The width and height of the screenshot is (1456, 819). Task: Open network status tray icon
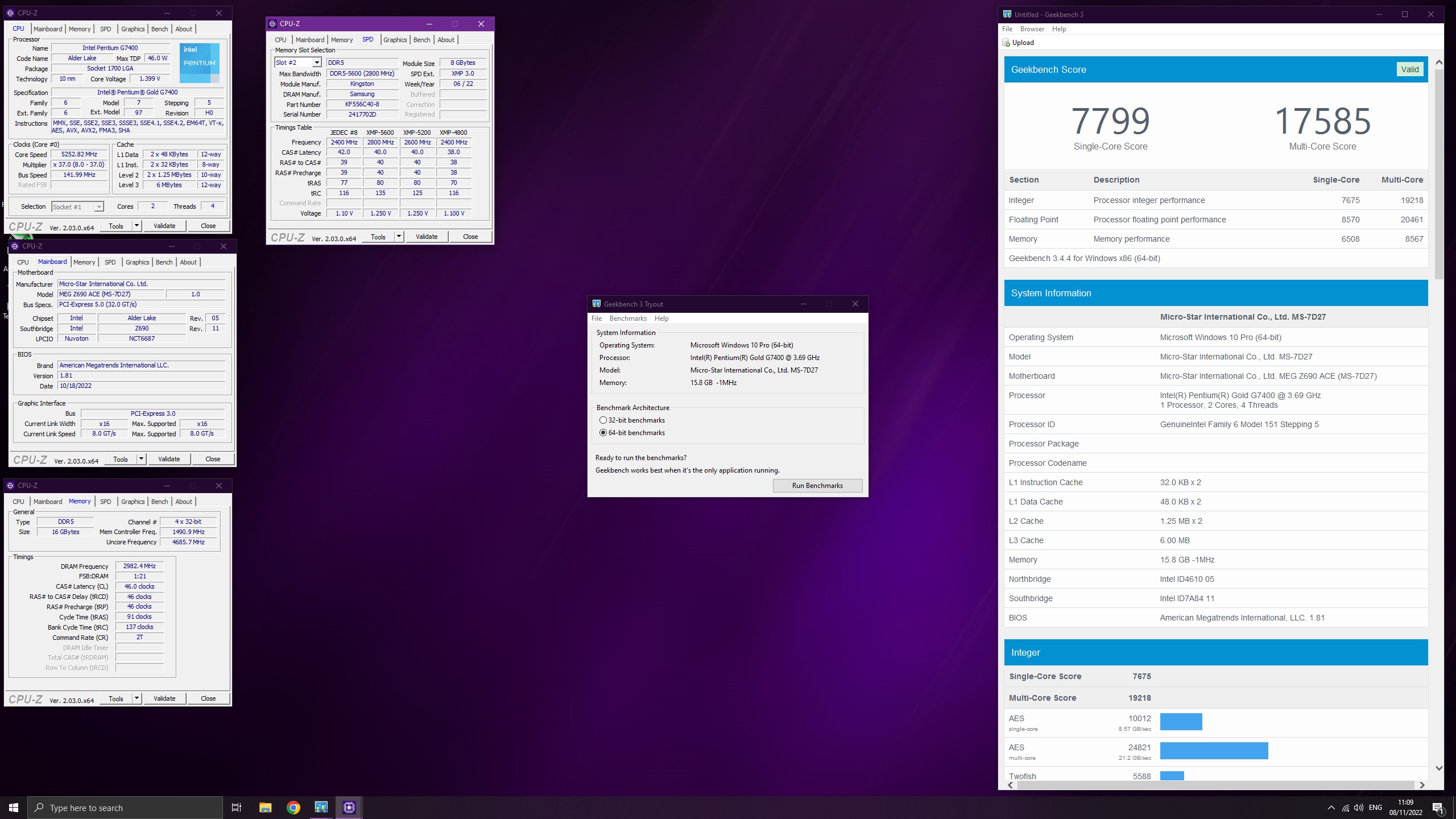[1345, 808]
